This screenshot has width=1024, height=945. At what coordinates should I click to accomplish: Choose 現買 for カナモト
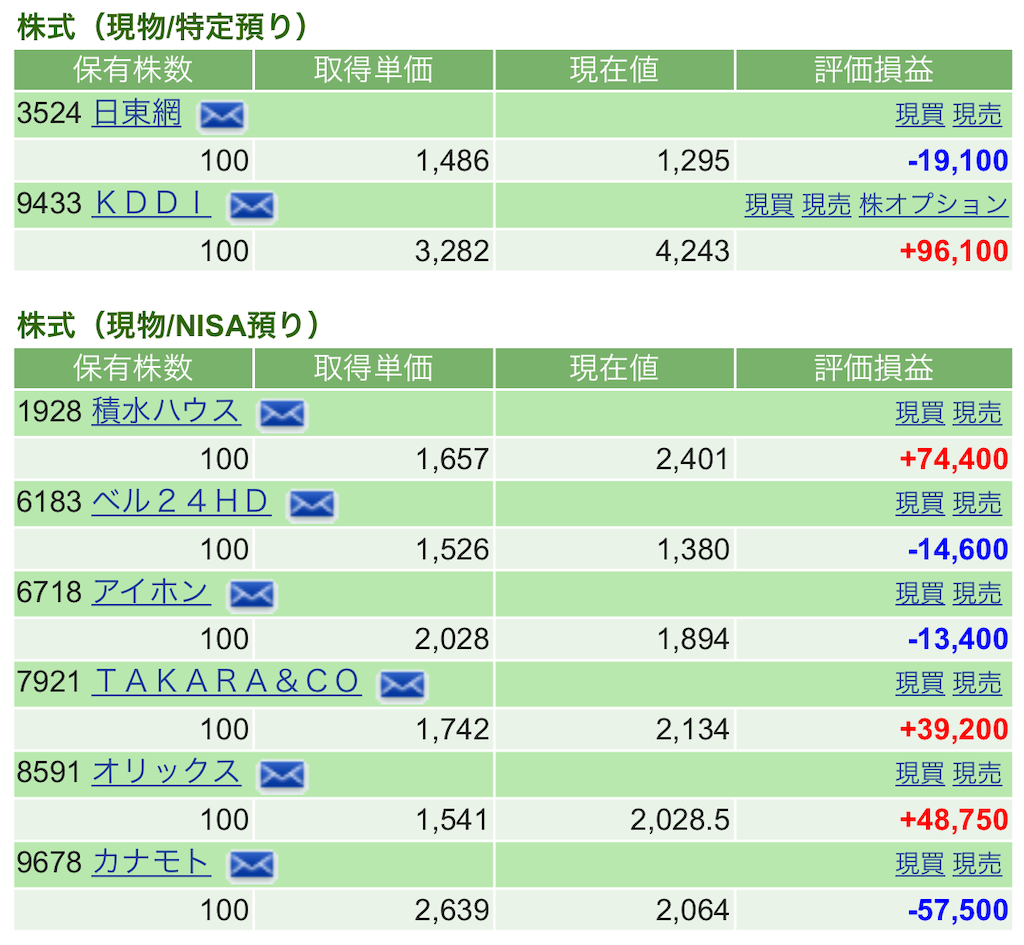920,864
